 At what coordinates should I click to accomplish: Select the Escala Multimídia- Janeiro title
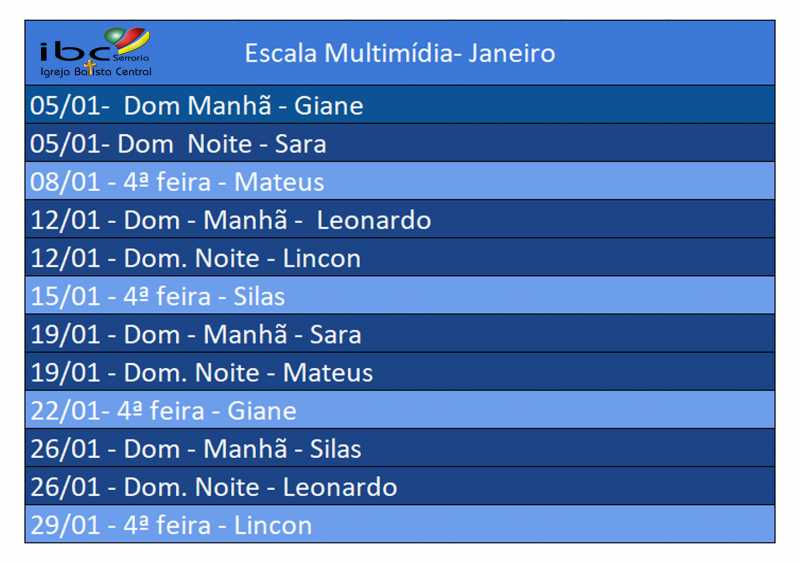(400, 53)
